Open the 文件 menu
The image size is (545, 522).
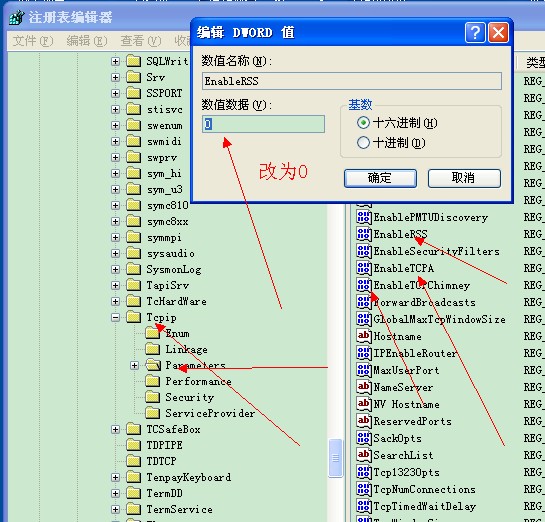pyautogui.click(x=33, y=41)
